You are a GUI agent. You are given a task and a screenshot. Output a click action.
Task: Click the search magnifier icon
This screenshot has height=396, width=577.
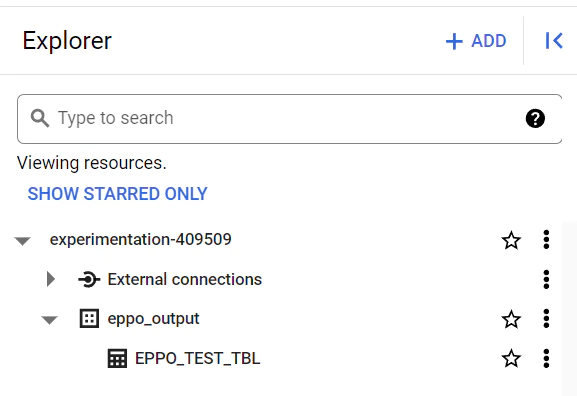40,118
